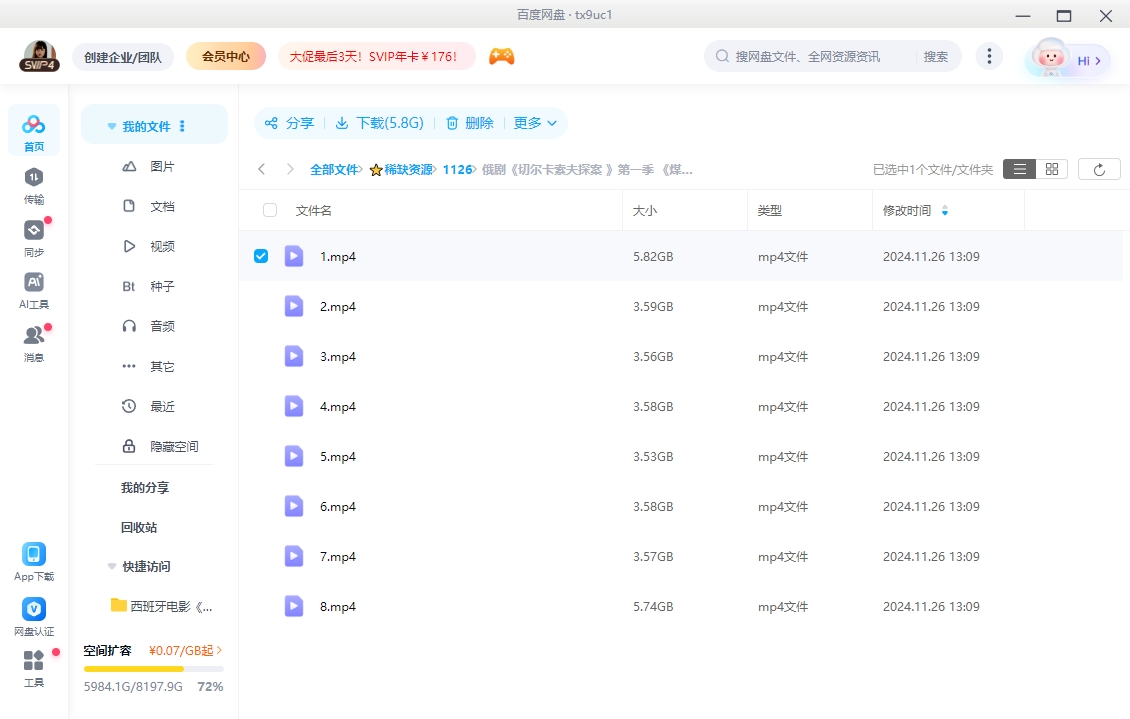
Task: Click the three-dot options beside 我的文件
Action: coord(182,126)
